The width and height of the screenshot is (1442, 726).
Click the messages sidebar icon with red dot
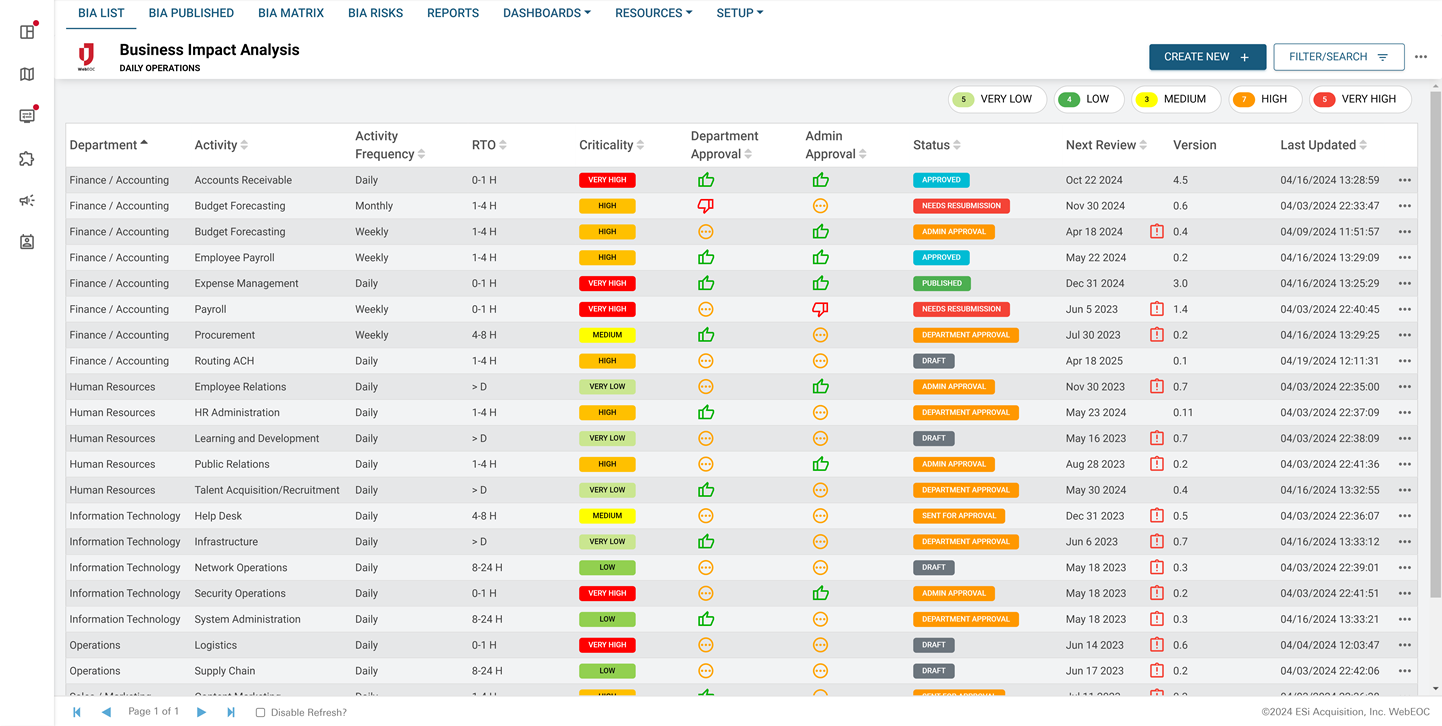(27, 116)
